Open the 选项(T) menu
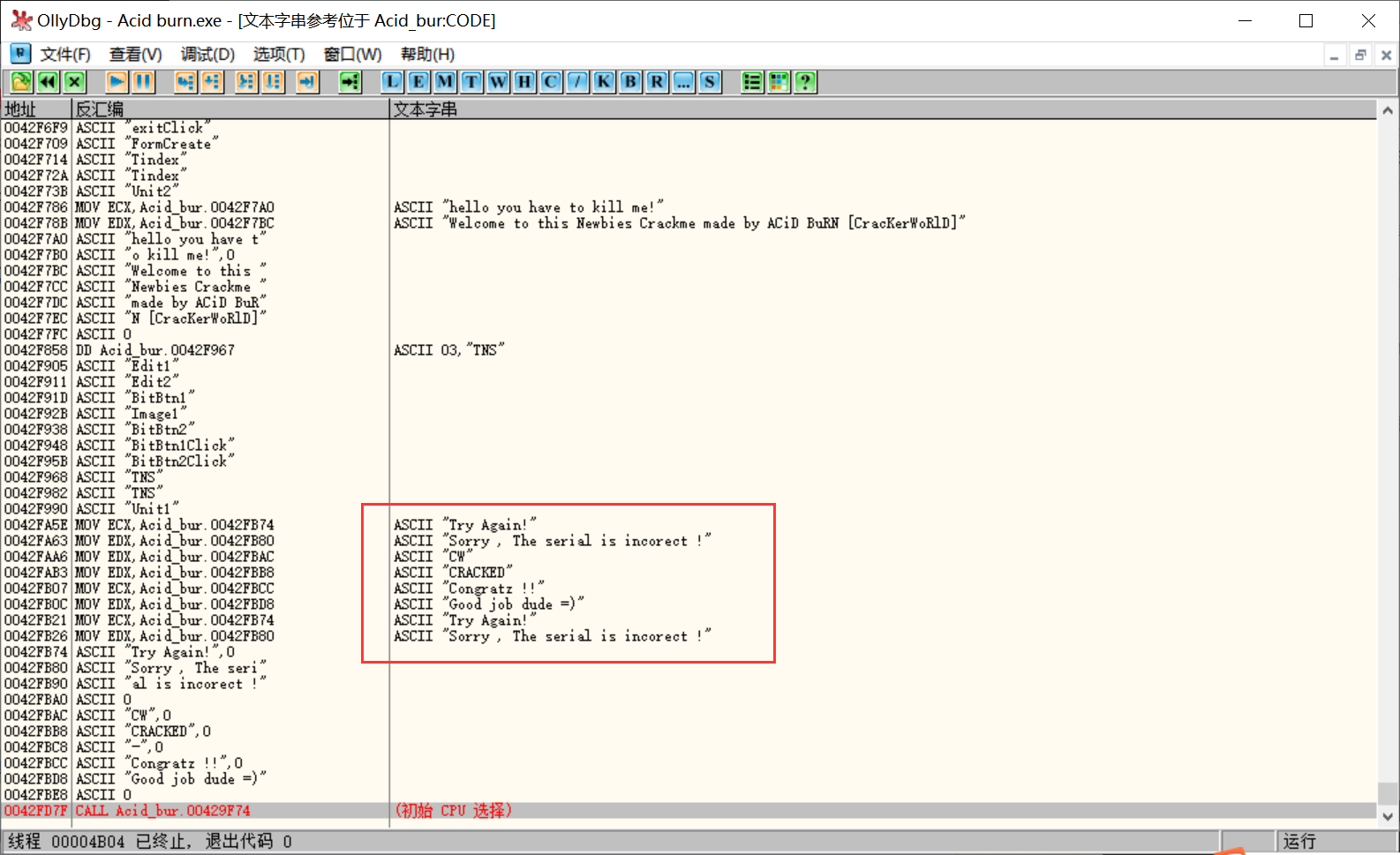Image resolution: width=1400 pixels, height=855 pixels. tap(279, 55)
